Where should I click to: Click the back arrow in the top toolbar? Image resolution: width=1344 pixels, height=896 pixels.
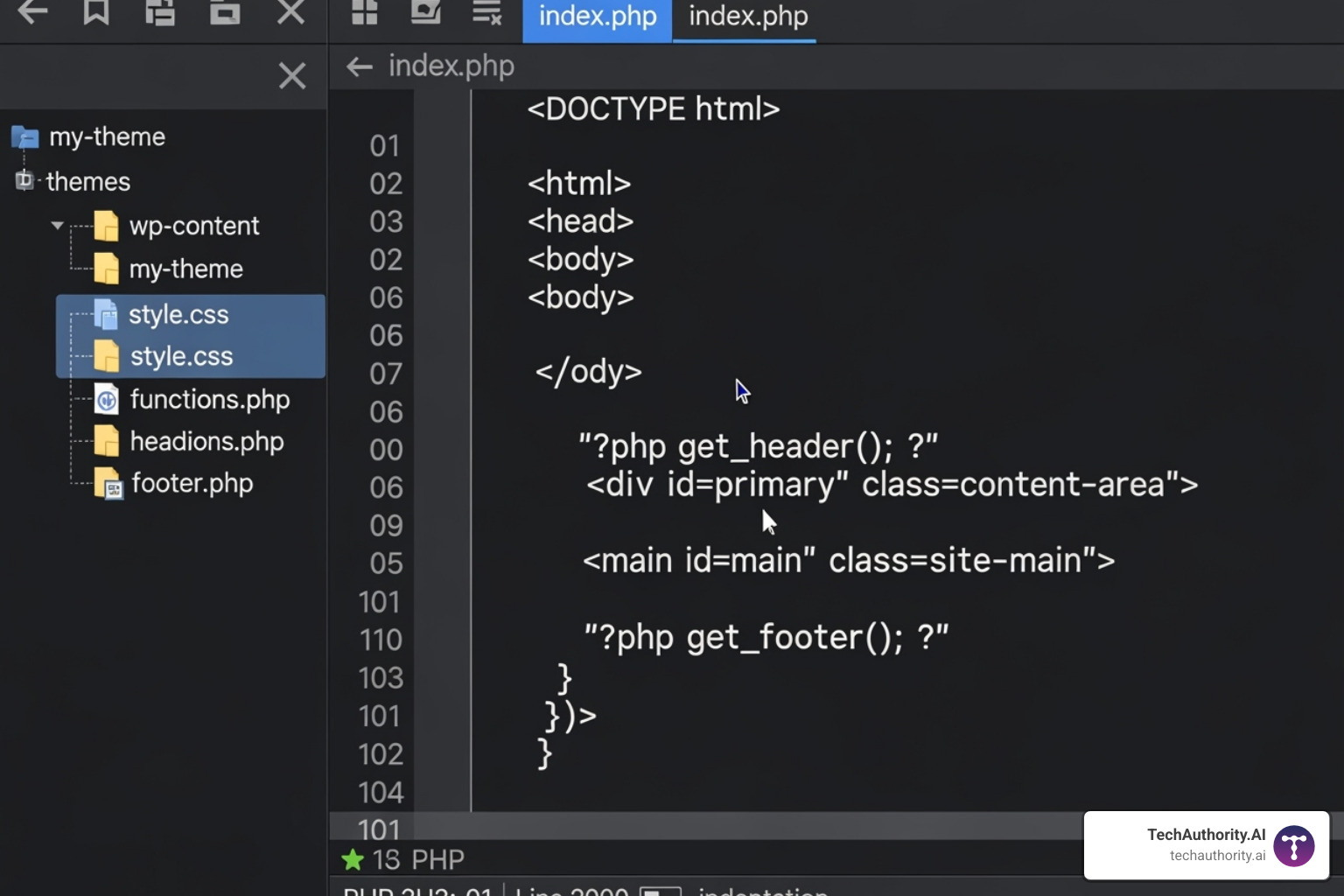click(x=32, y=12)
